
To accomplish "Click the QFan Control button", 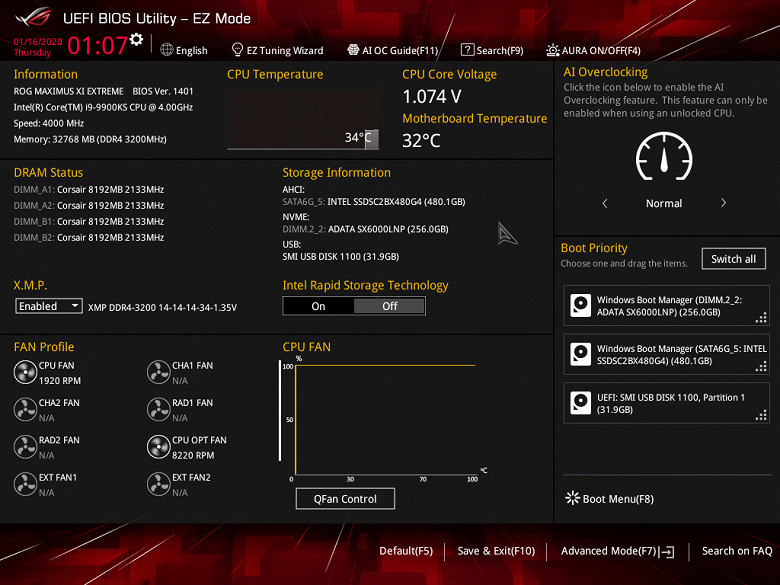I will (x=345, y=498).
